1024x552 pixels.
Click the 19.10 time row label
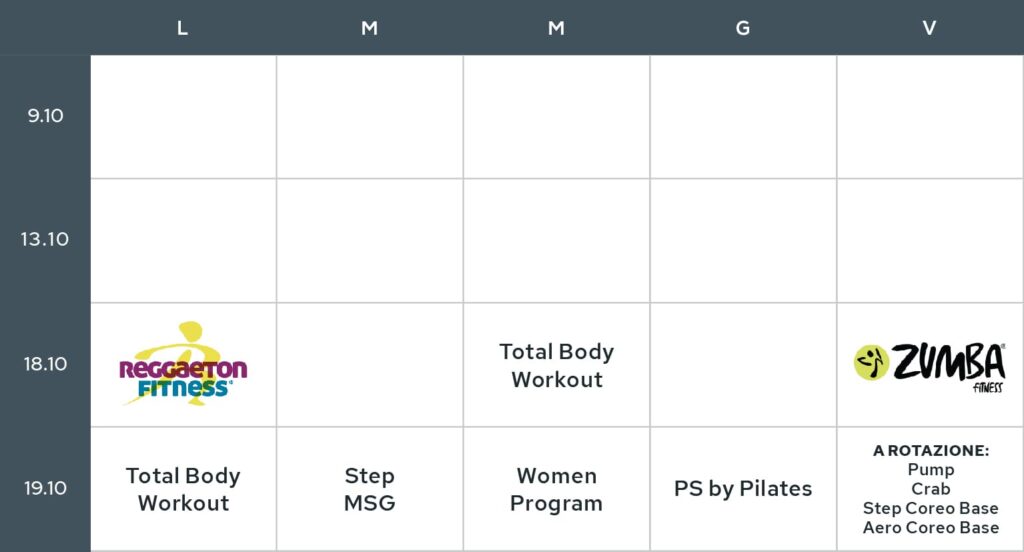point(45,488)
